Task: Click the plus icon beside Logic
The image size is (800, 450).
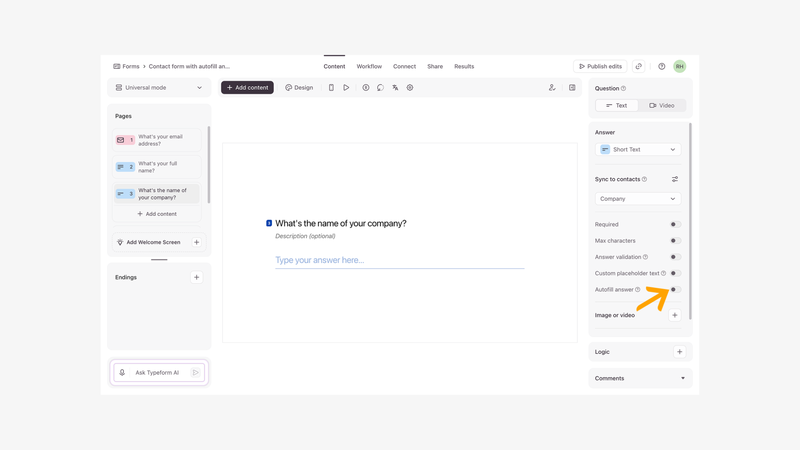Action: [x=680, y=352]
